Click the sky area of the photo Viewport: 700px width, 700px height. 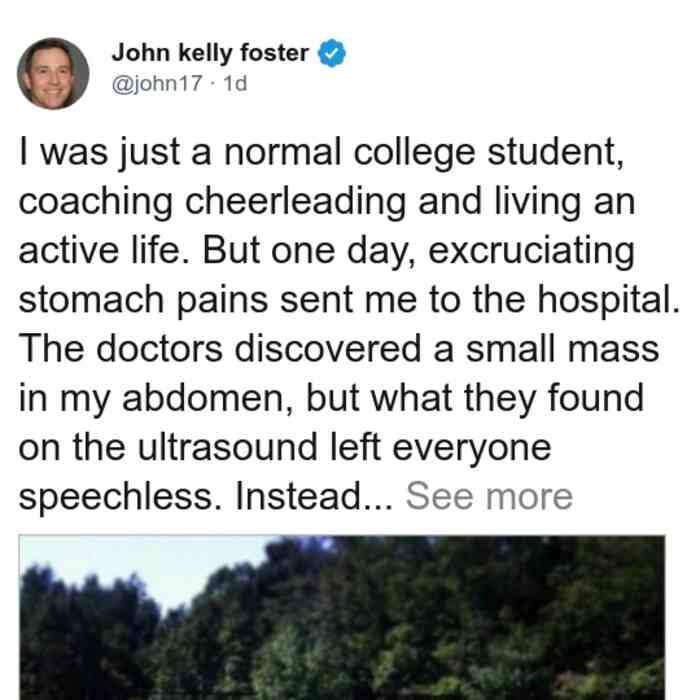click(x=147, y=562)
